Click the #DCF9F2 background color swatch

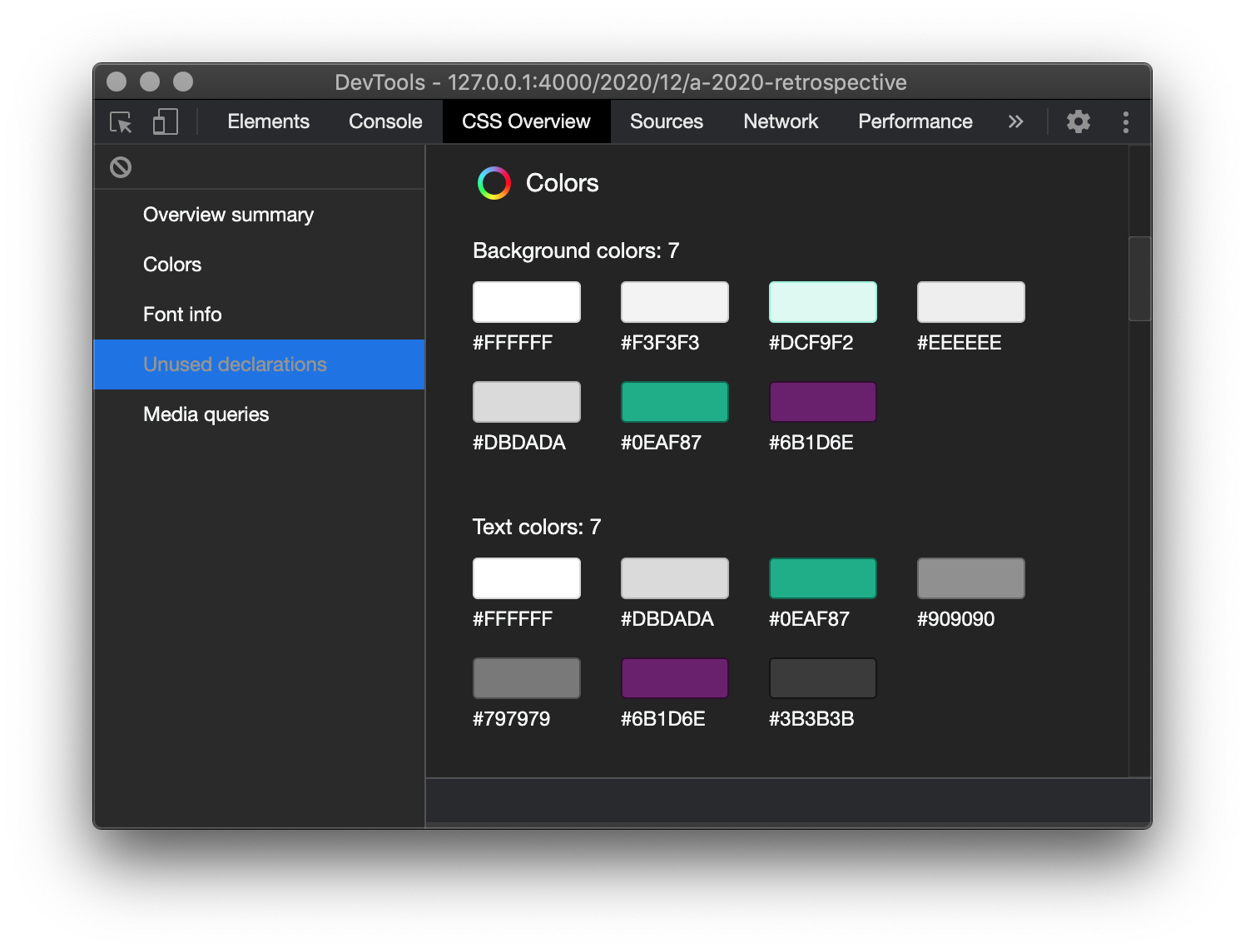(x=822, y=302)
